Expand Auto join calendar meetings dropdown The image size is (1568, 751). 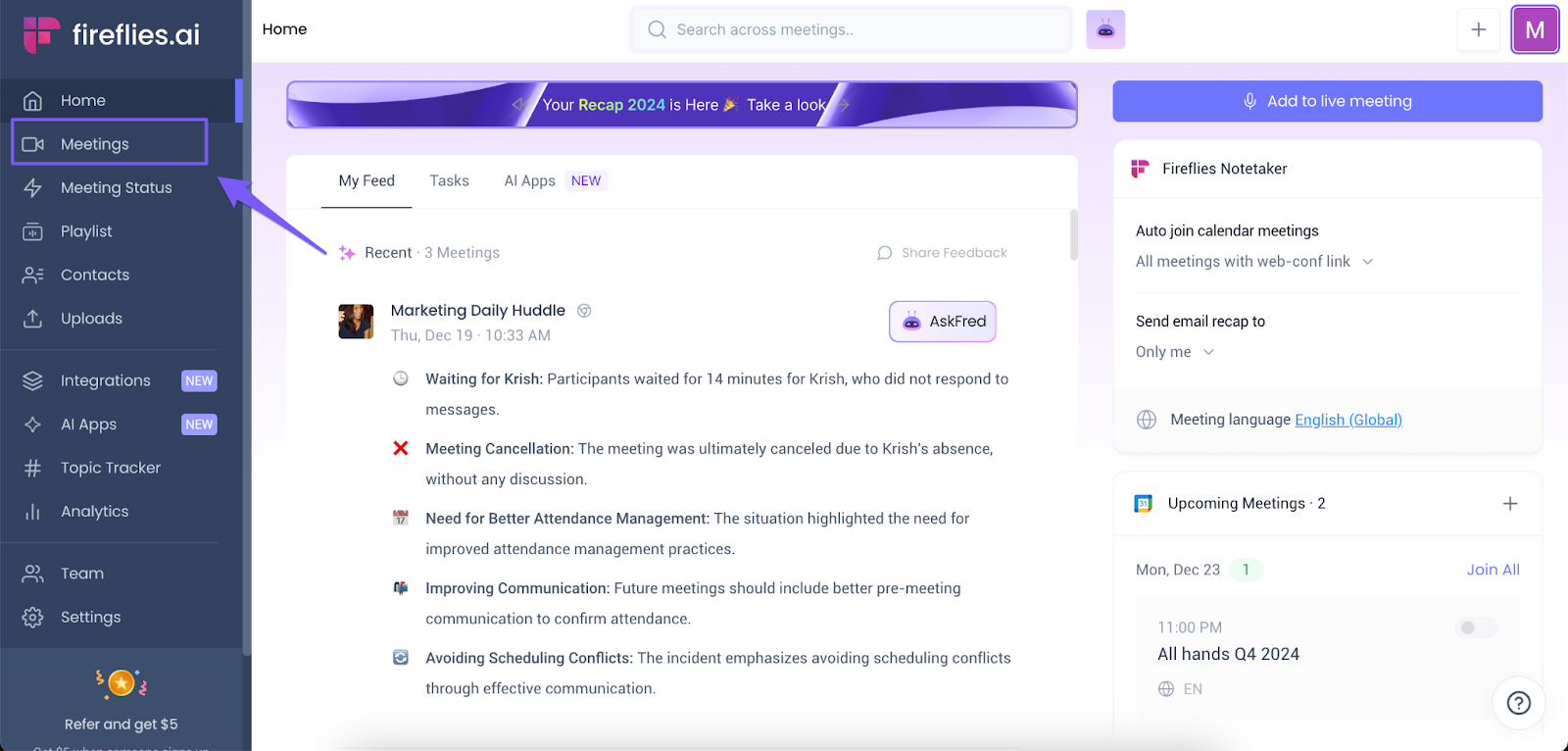click(x=1255, y=262)
